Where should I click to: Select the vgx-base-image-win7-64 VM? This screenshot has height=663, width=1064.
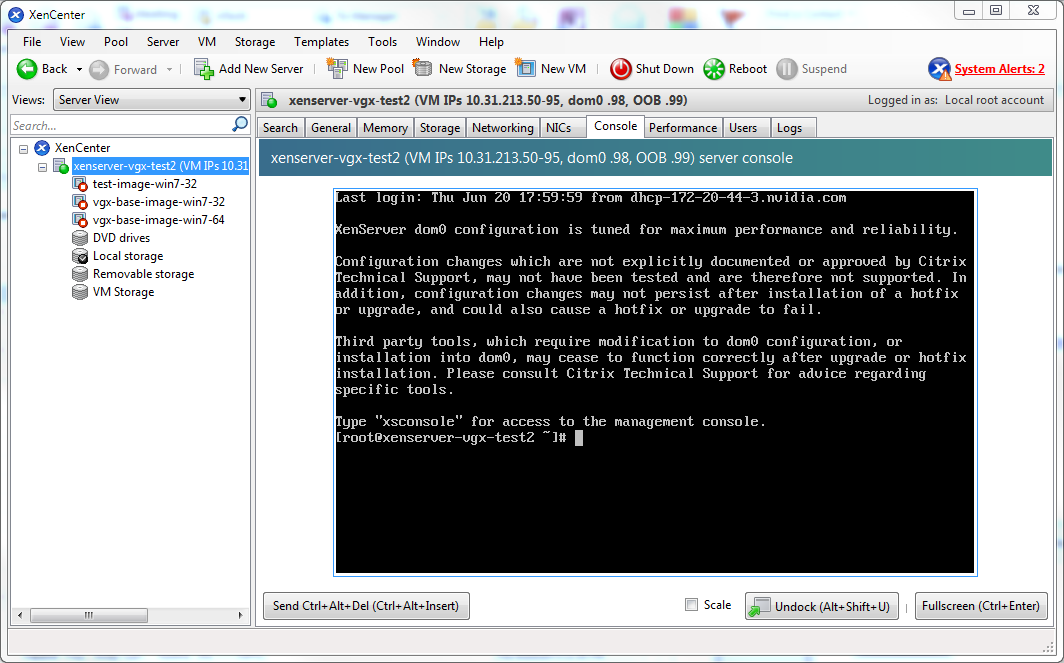pos(159,219)
